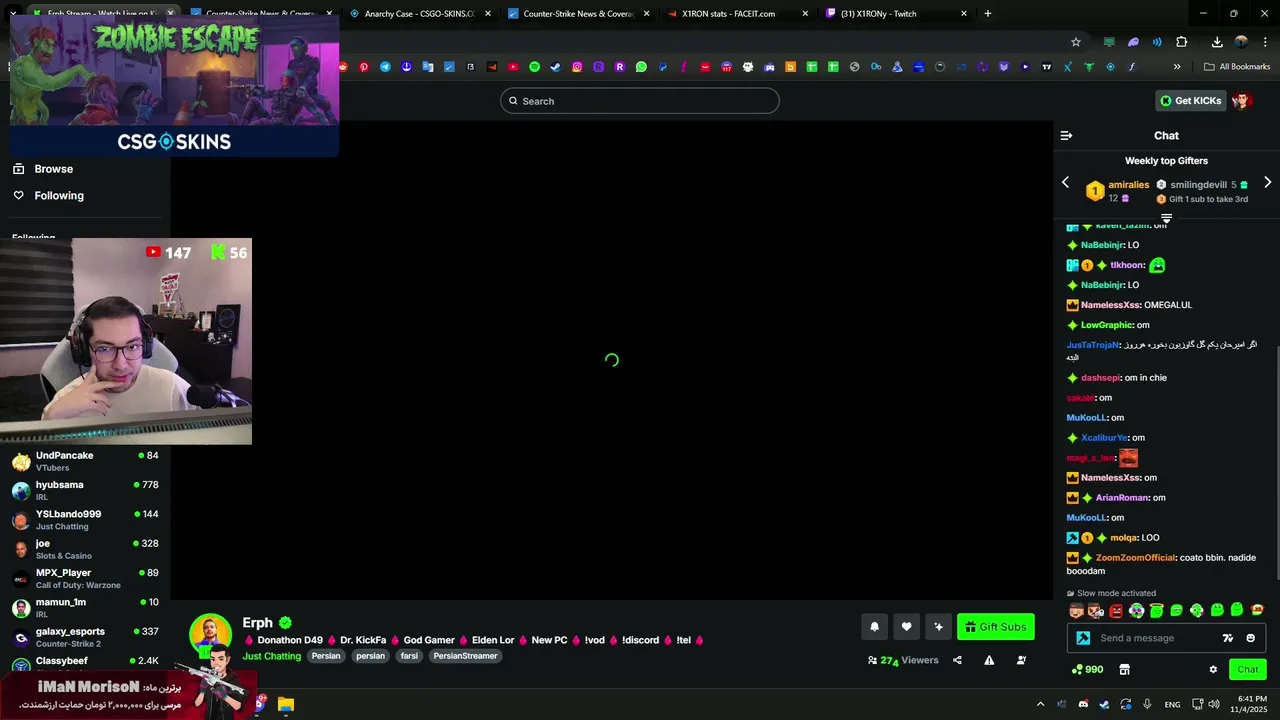Open the channel shop icon next to 990
This screenshot has width=1280, height=720.
(x=1124, y=670)
